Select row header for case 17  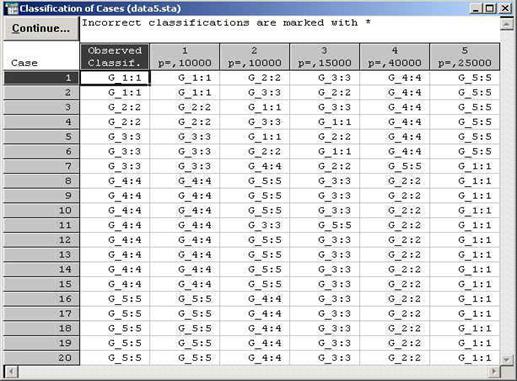tap(41, 313)
